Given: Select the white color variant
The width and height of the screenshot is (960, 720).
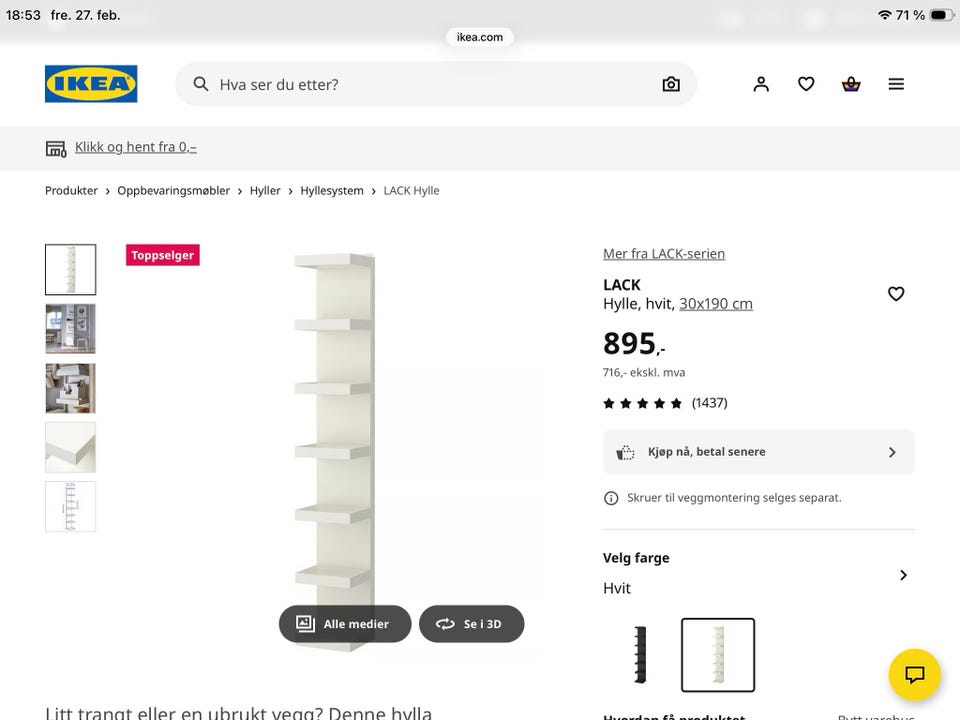Looking at the screenshot, I should click(x=718, y=655).
